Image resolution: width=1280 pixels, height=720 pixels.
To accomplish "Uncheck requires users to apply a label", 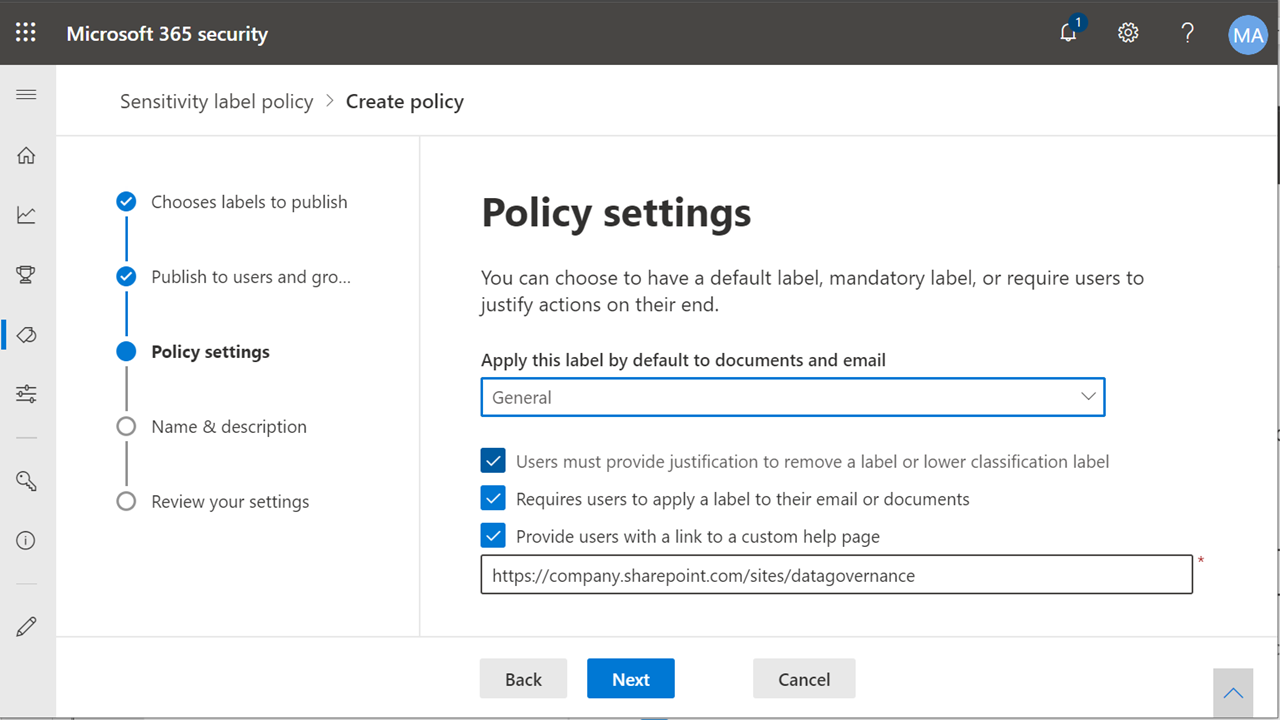I will 493,498.
